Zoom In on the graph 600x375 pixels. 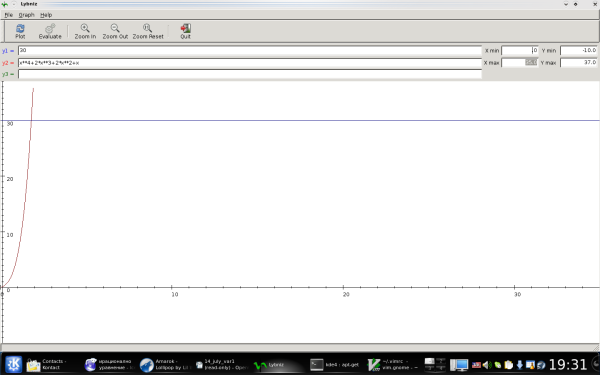pyautogui.click(x=85, y=31)
